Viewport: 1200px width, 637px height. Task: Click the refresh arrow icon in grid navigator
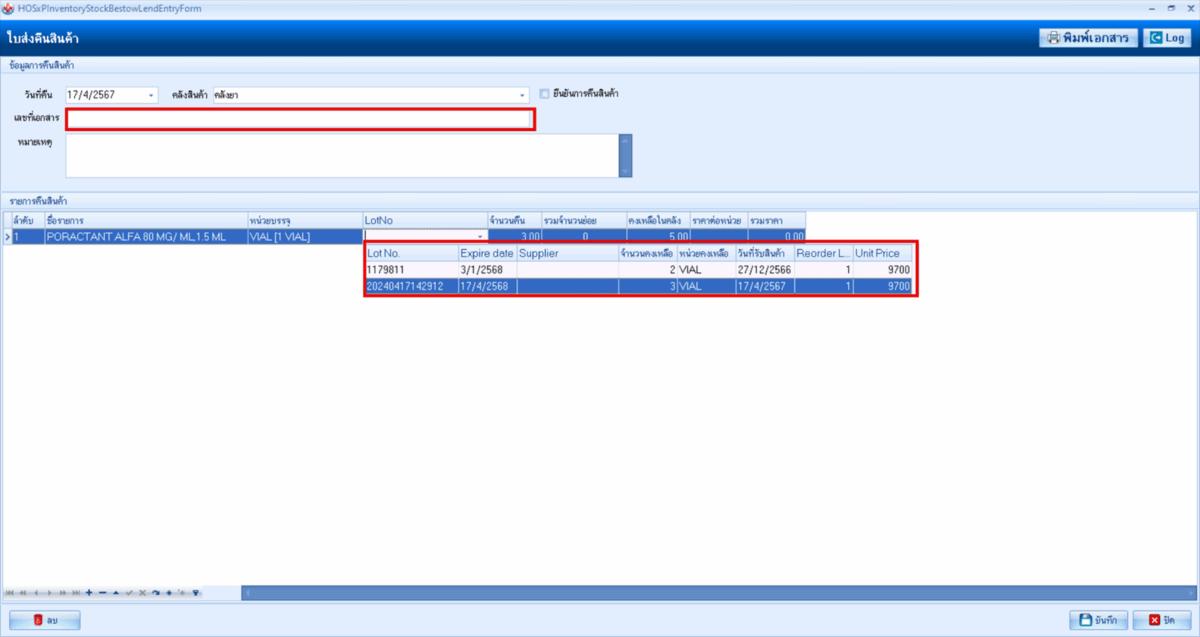pos(156,593)
